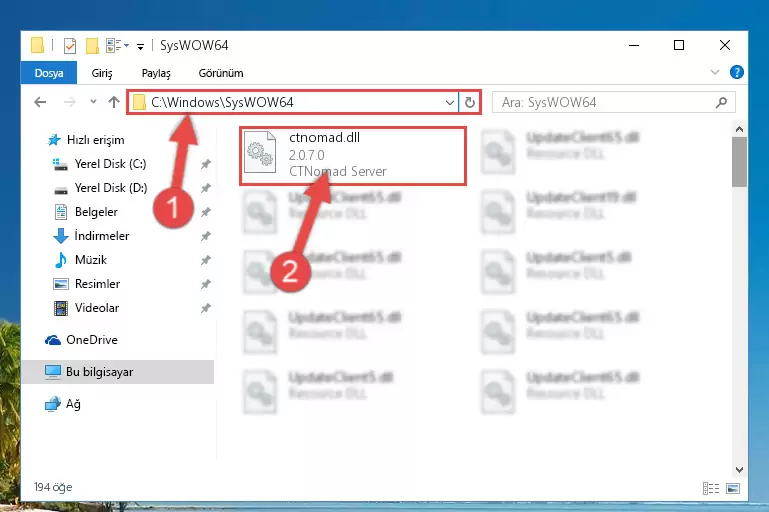Refresh the SysWOW64 folder
The image size is (769, 512).
(470, 102)
